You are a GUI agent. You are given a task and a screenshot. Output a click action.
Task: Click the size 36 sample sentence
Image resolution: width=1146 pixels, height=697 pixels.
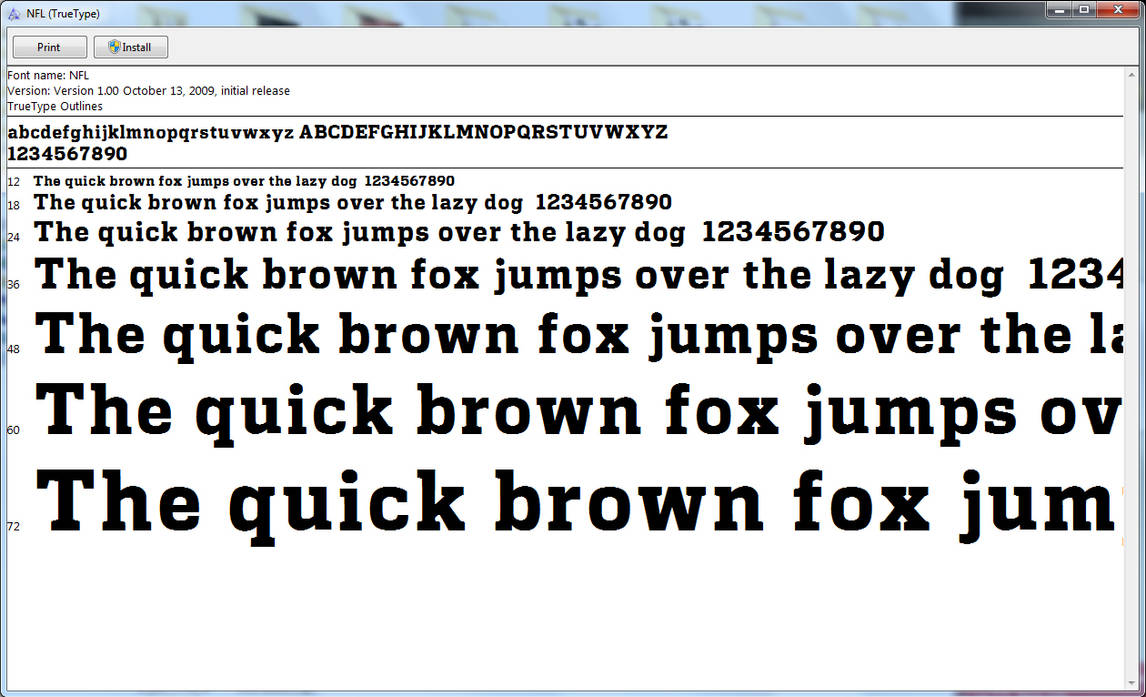tap(578, 276)
